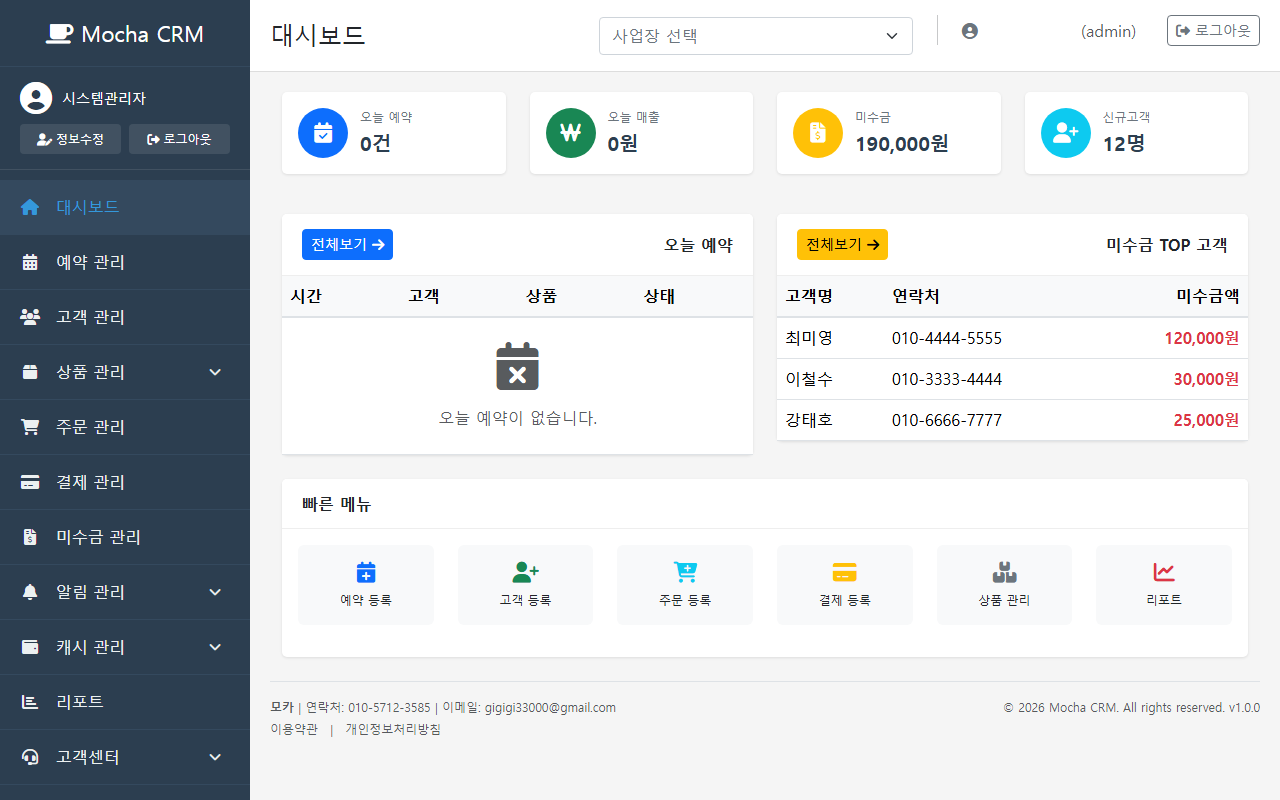This screenshot has width=1280, height=800.
Task: Click the 주문 등록 shopping cart icon
Action: tap(685, 572)
